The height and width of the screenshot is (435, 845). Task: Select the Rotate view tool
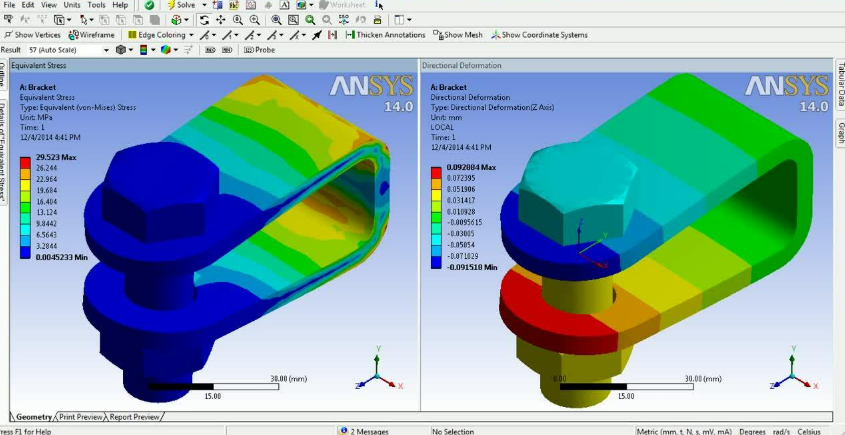coord(205,20)
